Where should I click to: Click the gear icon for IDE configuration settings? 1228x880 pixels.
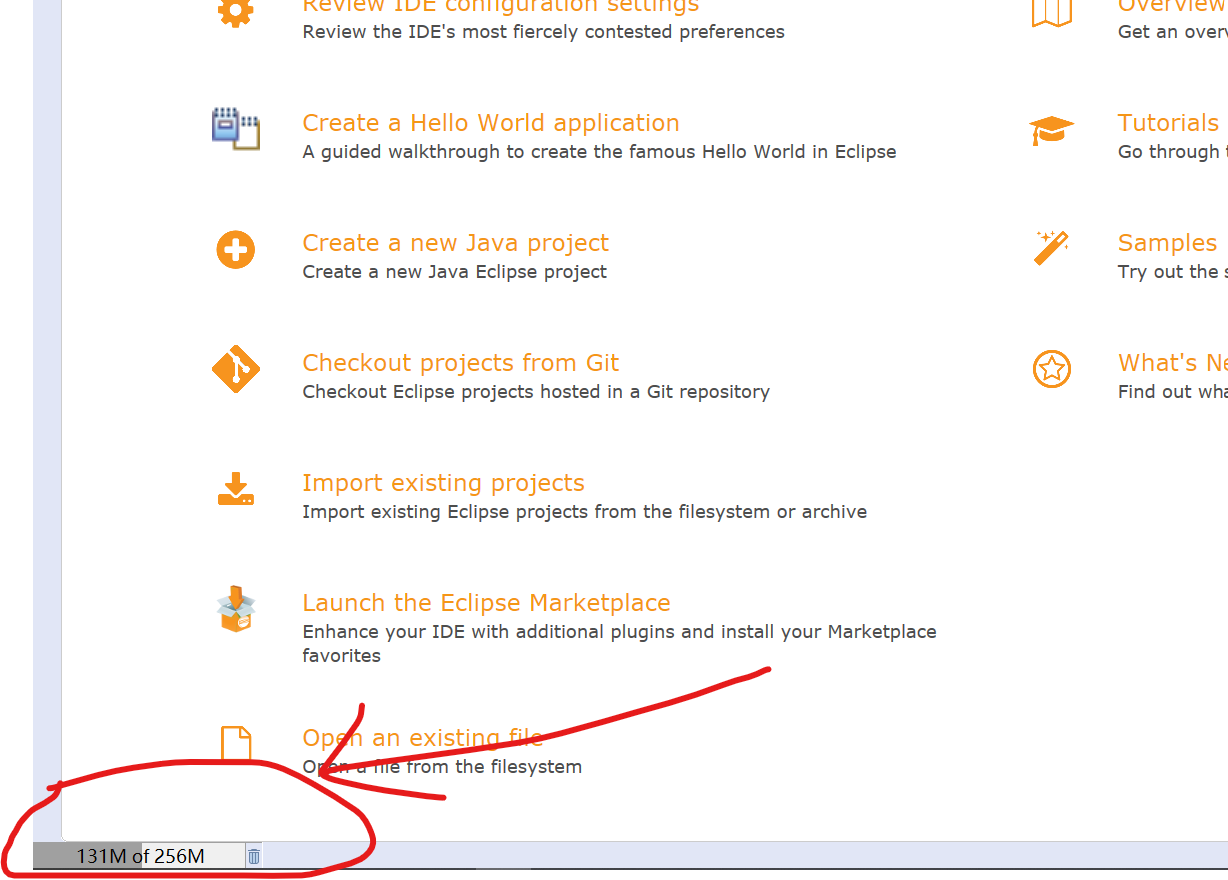tap(235, 12)
